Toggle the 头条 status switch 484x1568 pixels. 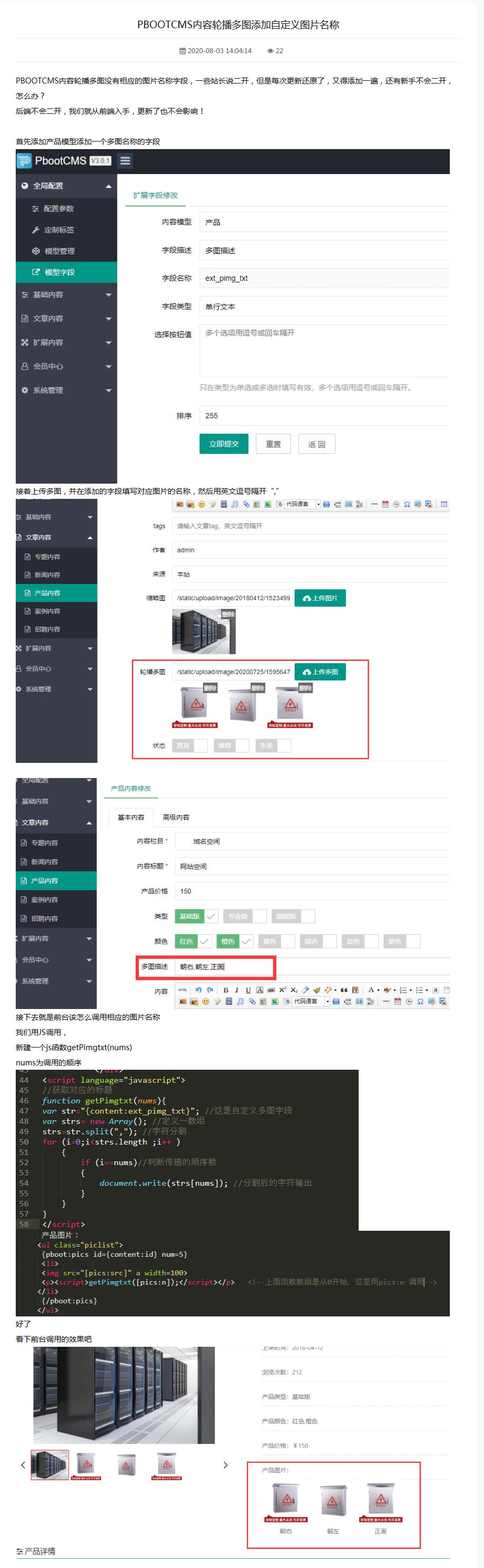[x=273, y=745]
